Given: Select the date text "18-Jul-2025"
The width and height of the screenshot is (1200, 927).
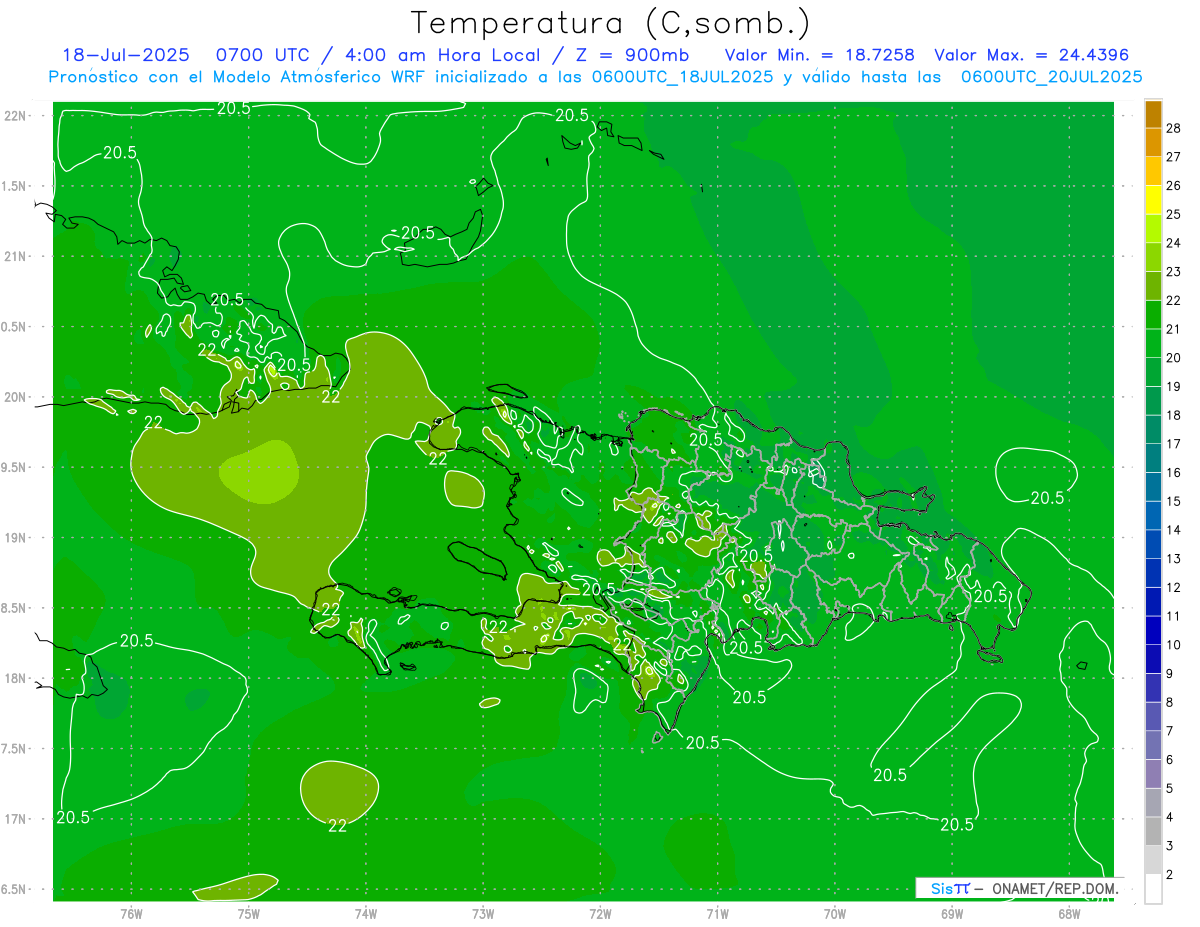Looking at the screenshot, I should click(x=125, y=55).
